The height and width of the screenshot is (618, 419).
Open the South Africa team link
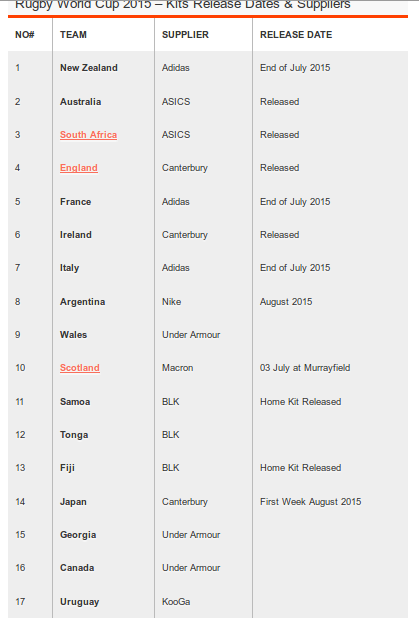88,135
